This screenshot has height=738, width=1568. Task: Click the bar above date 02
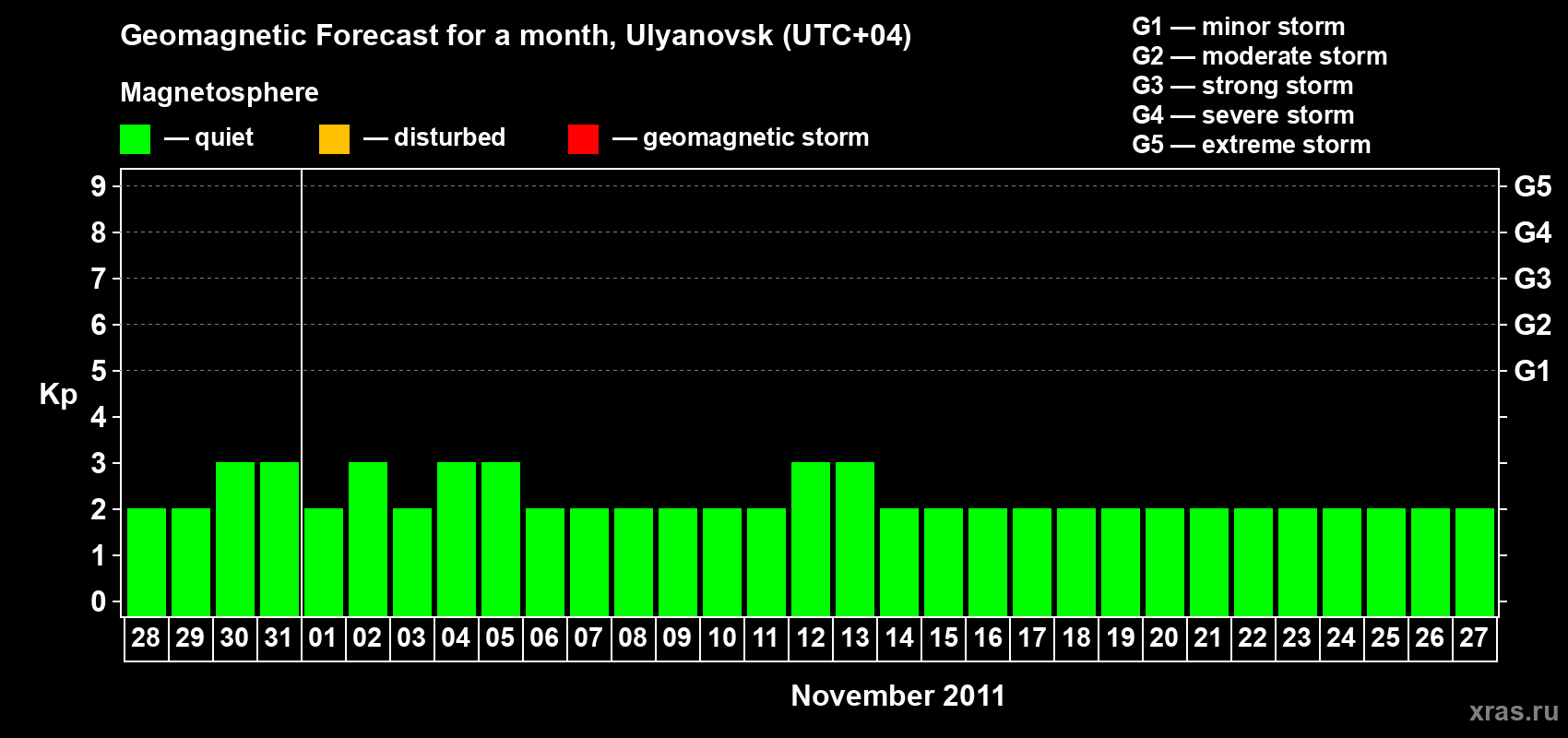click(x=368, y=539)
